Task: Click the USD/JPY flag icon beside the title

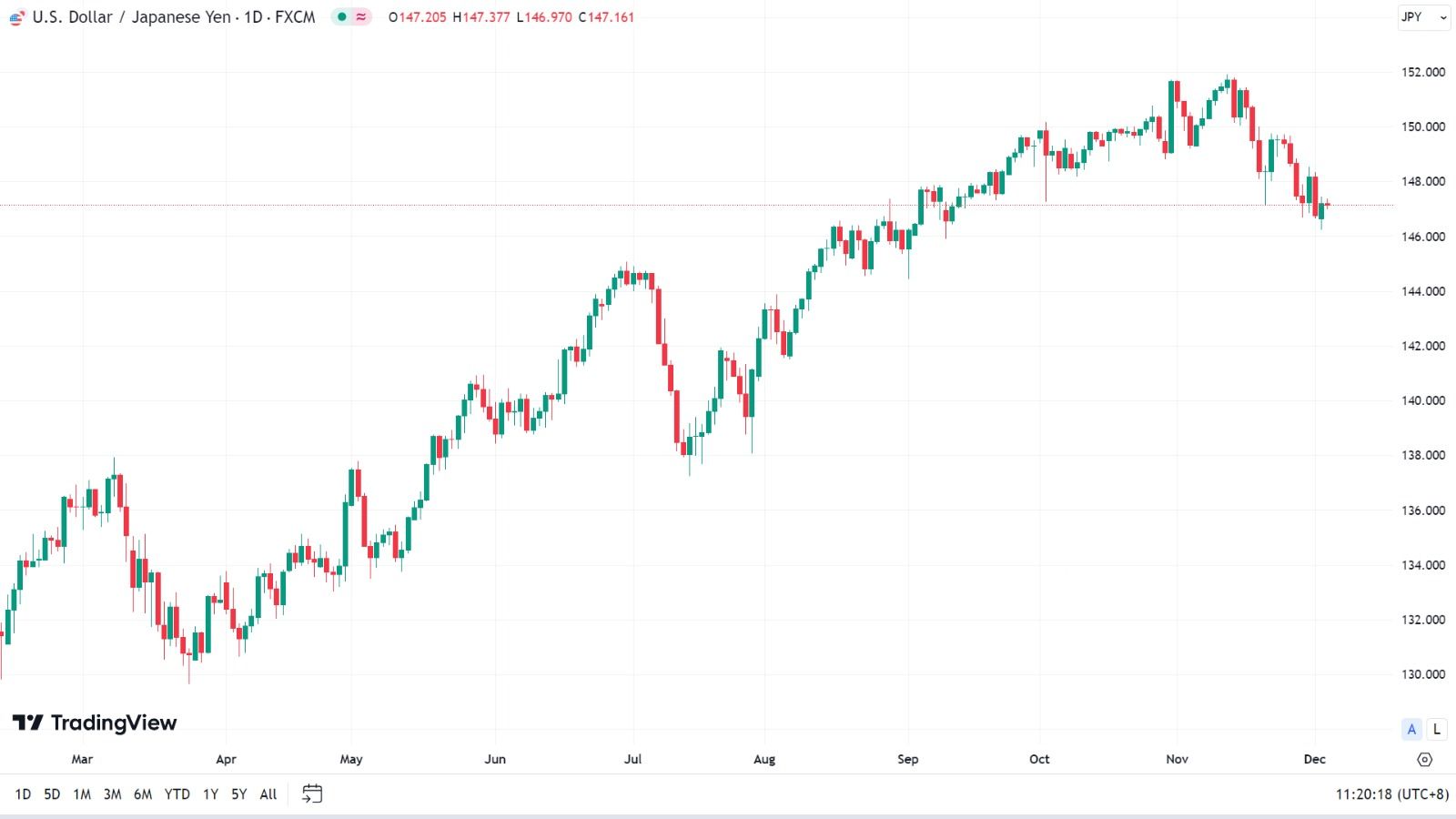Action: pyautogui.click(x=16, y=17)
